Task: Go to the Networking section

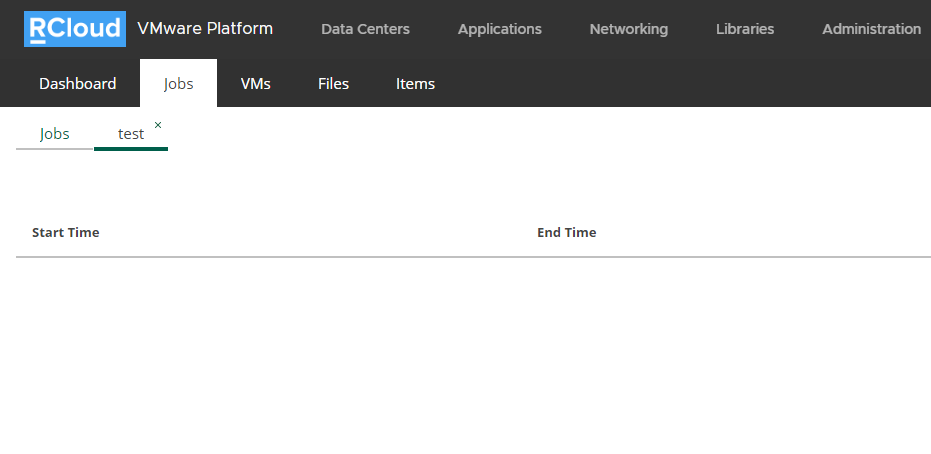Action: 628,29
